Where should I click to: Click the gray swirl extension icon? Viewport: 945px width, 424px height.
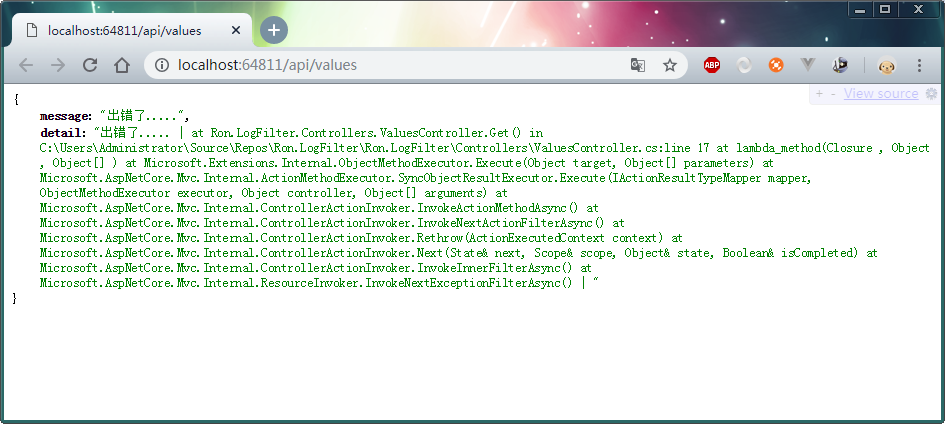tap(744, 65)
